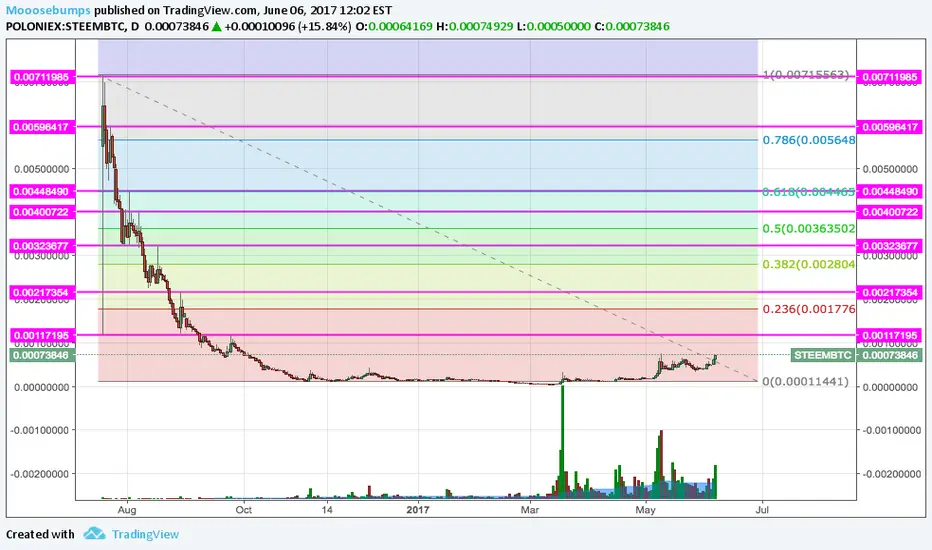Click the 2017 date on time axis
The image size is (932, 550).
(x=418, y=510)
